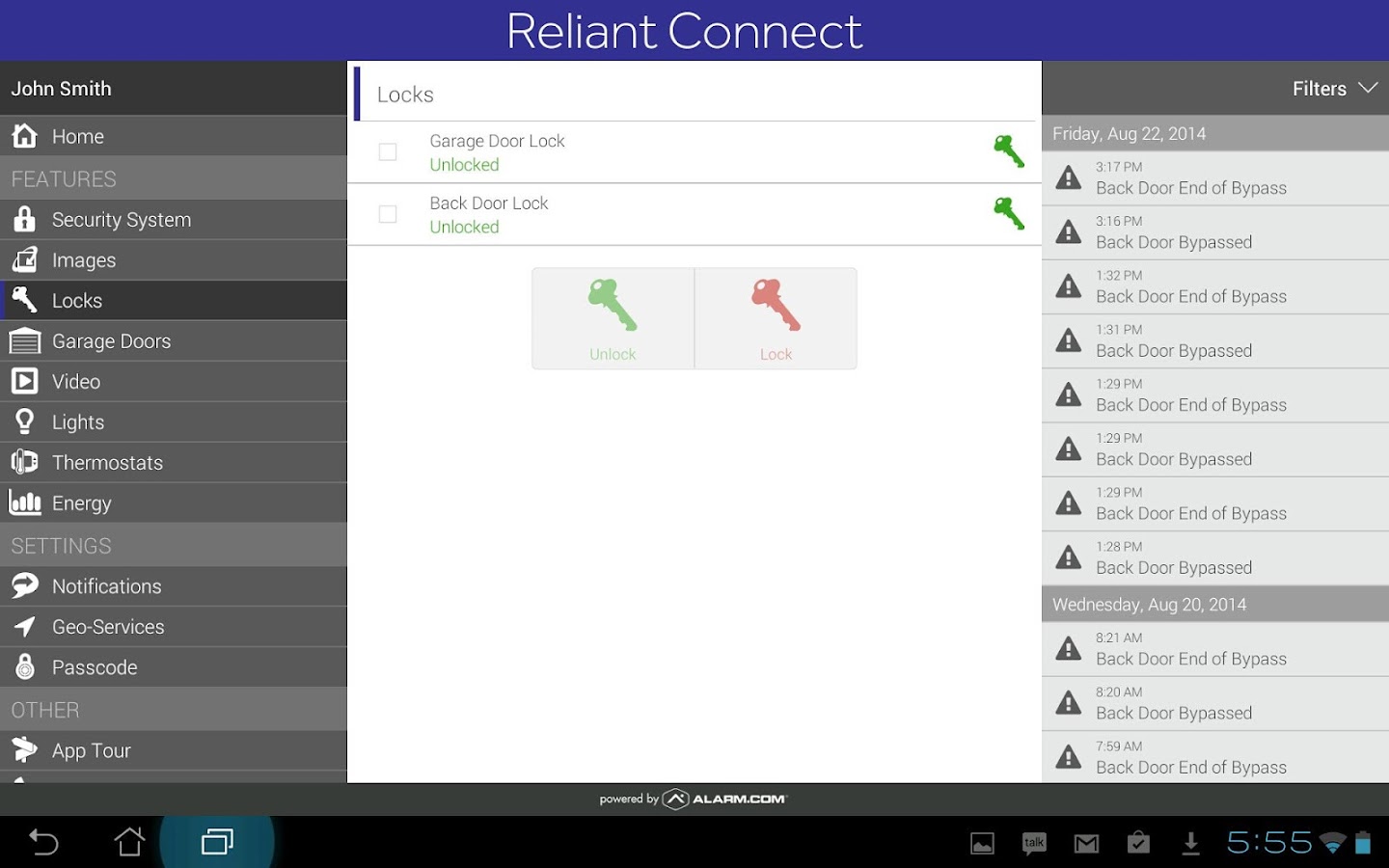Open gallery notification icon in status bar

[x=982, y=844]
